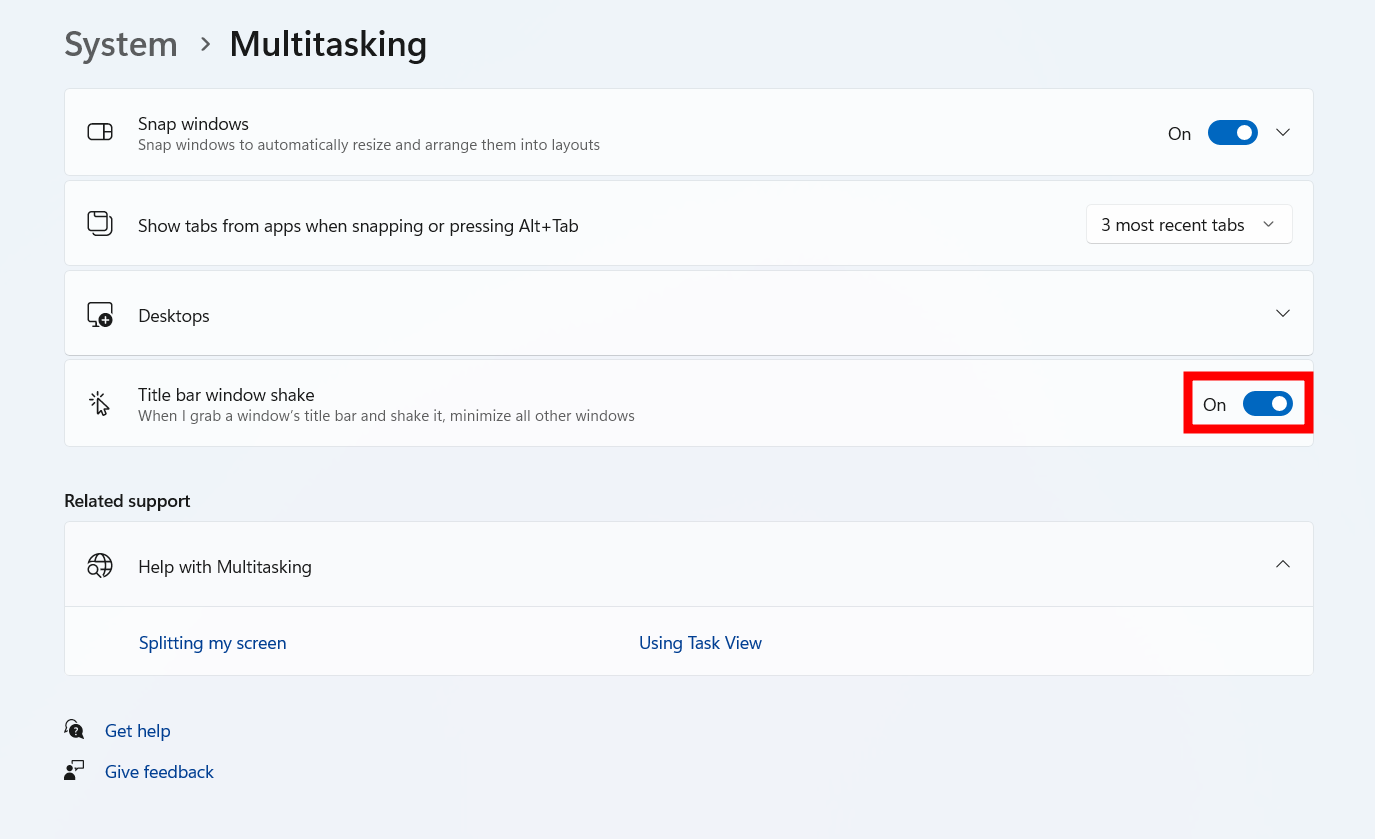Click the Multitasking page heading
The image size is (1375, 839).
[328, 44]
